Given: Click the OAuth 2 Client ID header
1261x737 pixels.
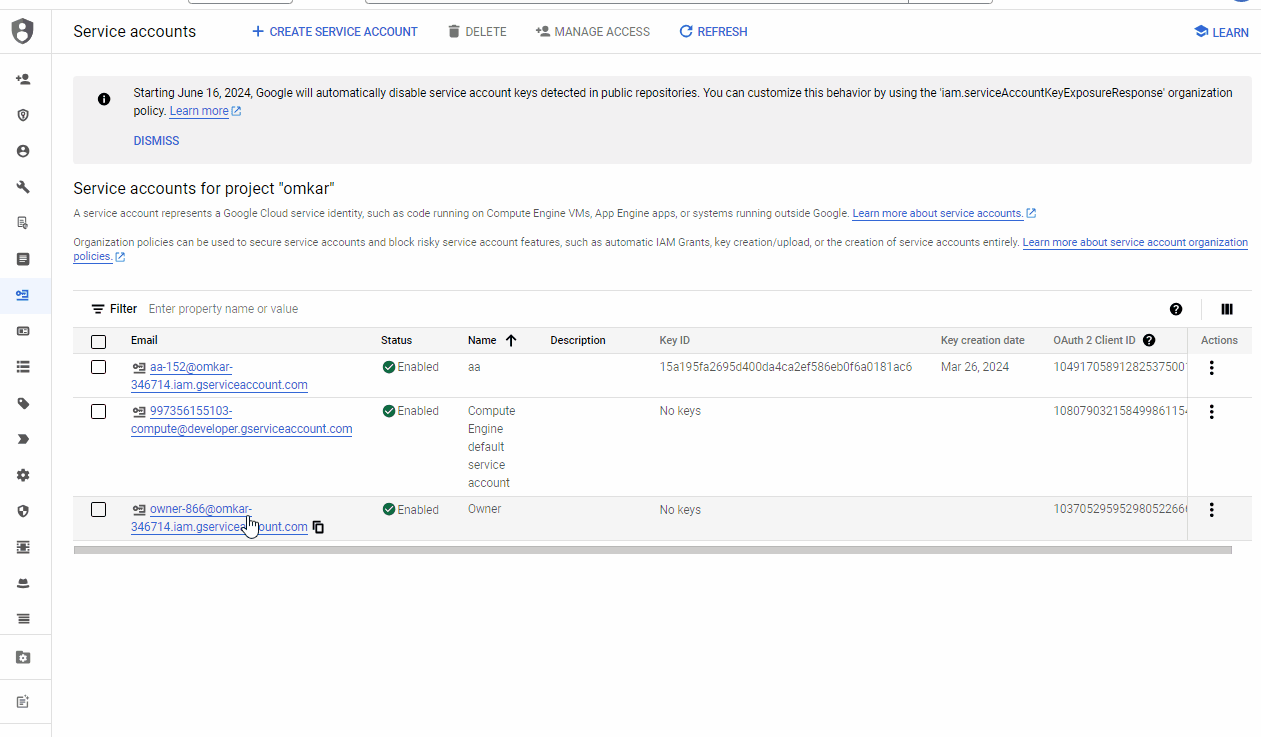Looking at the screenshot, I should [x=1095, y=340].
